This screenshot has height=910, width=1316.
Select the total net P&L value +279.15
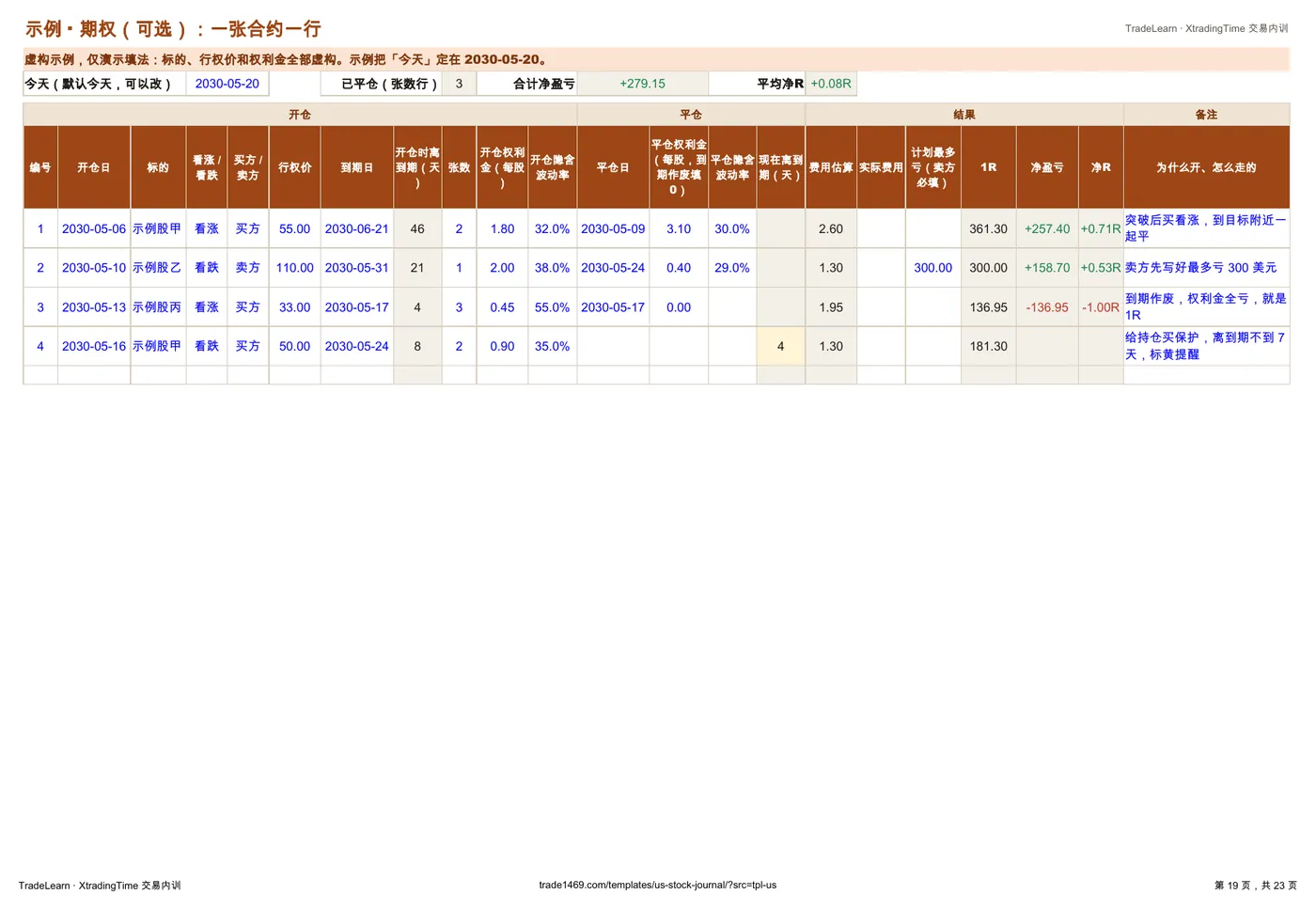(x=642, y=84)
